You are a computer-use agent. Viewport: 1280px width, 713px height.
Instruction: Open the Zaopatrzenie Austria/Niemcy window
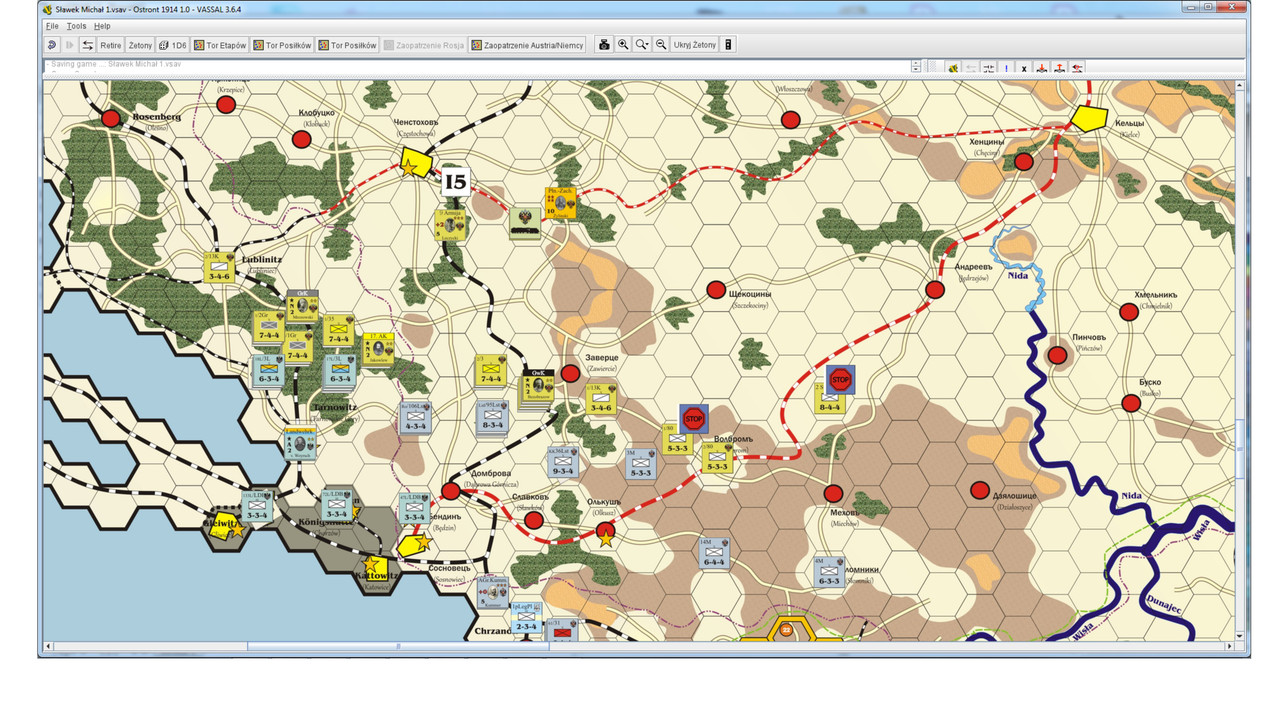pos(527,45)
